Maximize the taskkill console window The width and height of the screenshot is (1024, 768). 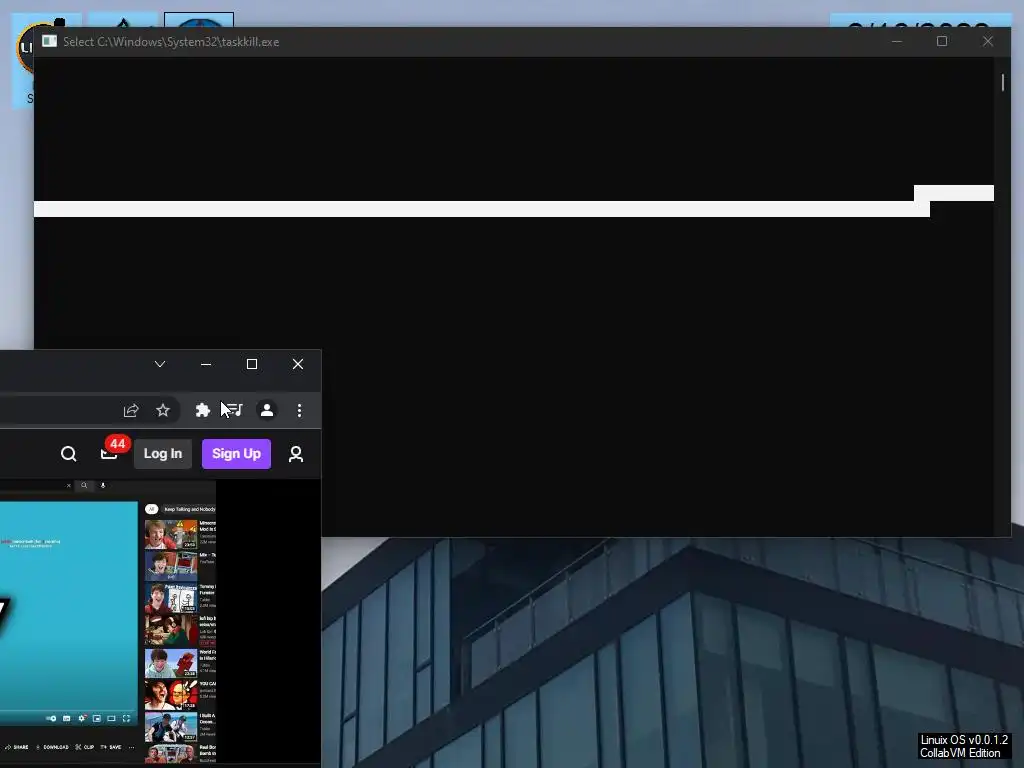(942, 41)
